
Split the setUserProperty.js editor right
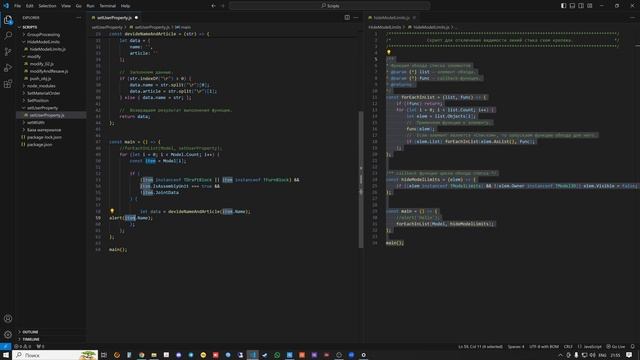click(x=347, y=18)
